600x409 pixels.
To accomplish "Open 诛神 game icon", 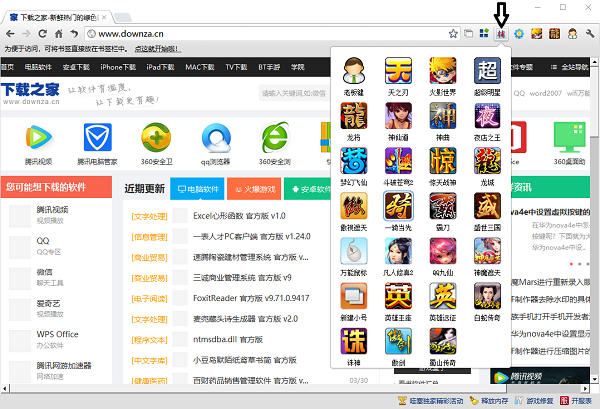I will point(354,341).
